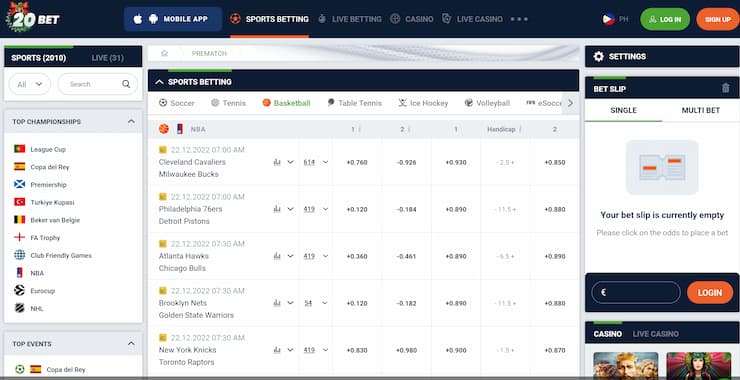The width and height of the screenshot is (740, 380).
Task: Click the orange Sign Up button
Action: click(718, 19)
